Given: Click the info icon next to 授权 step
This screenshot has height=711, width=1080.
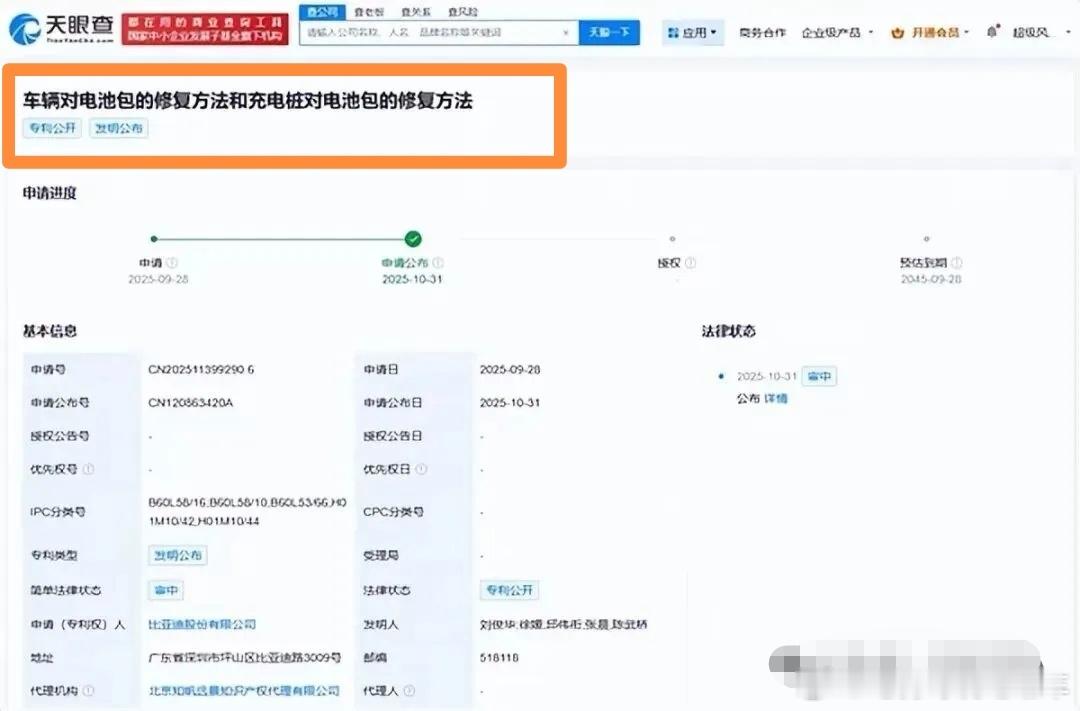Looking at the screenshot, I should click(691, 262).
